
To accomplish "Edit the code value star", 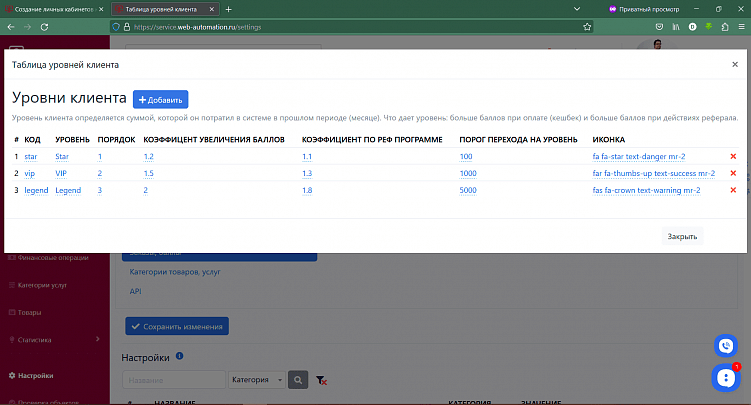I will [x=31, y=157].
